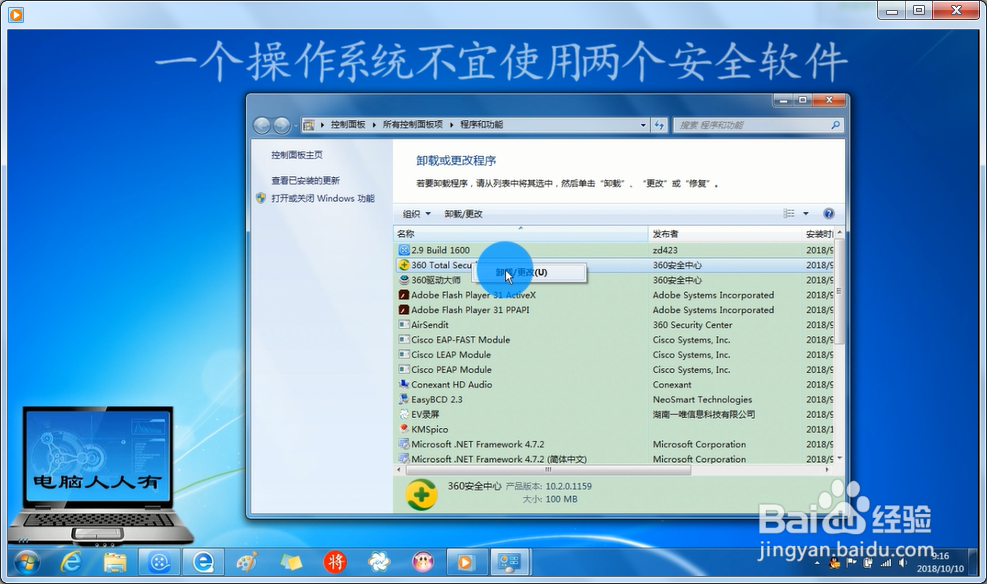
Task: Click the program list horizontal scrollbar
Action: click(548, 469)
